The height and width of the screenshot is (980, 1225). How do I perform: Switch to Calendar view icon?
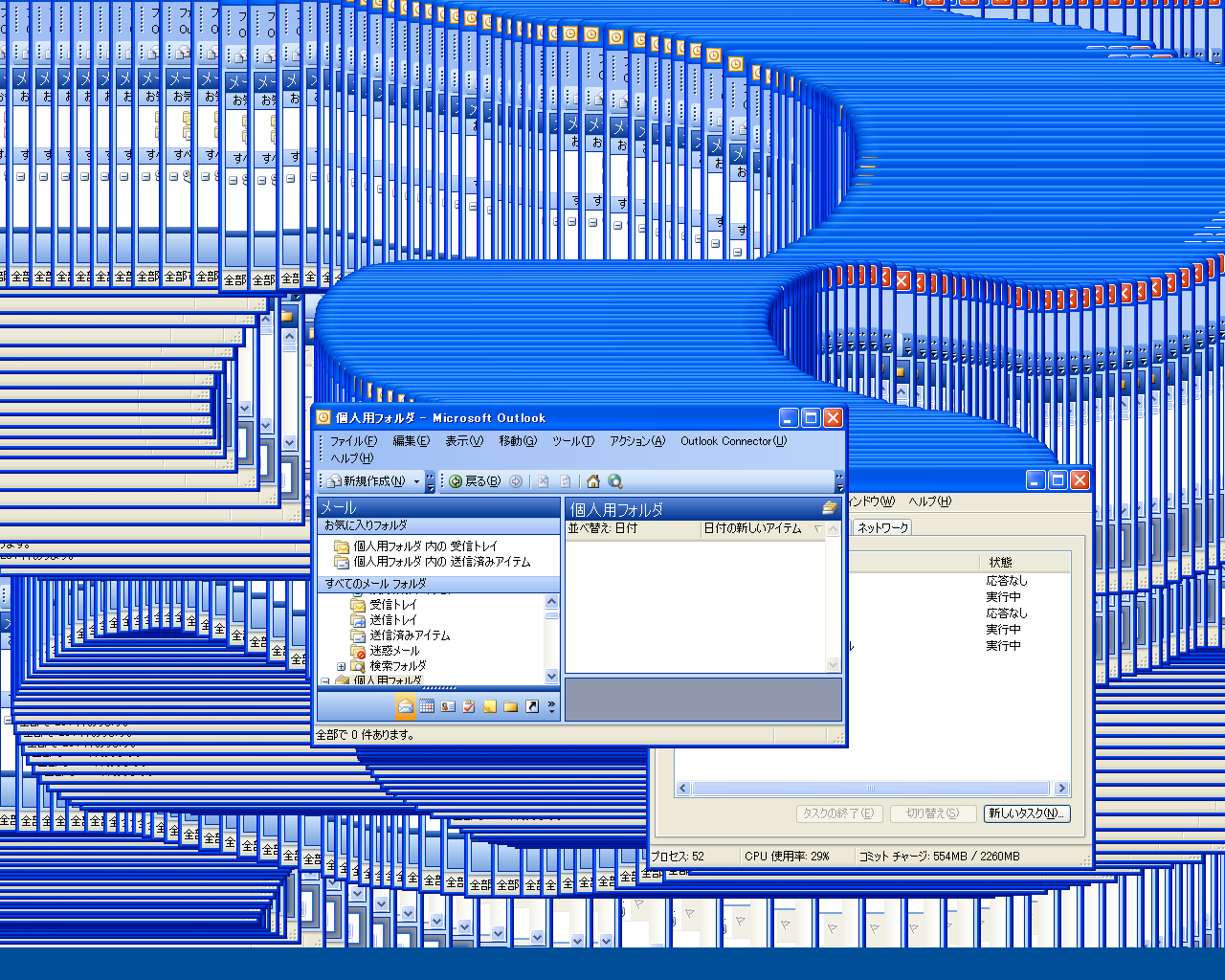[427, 706]
